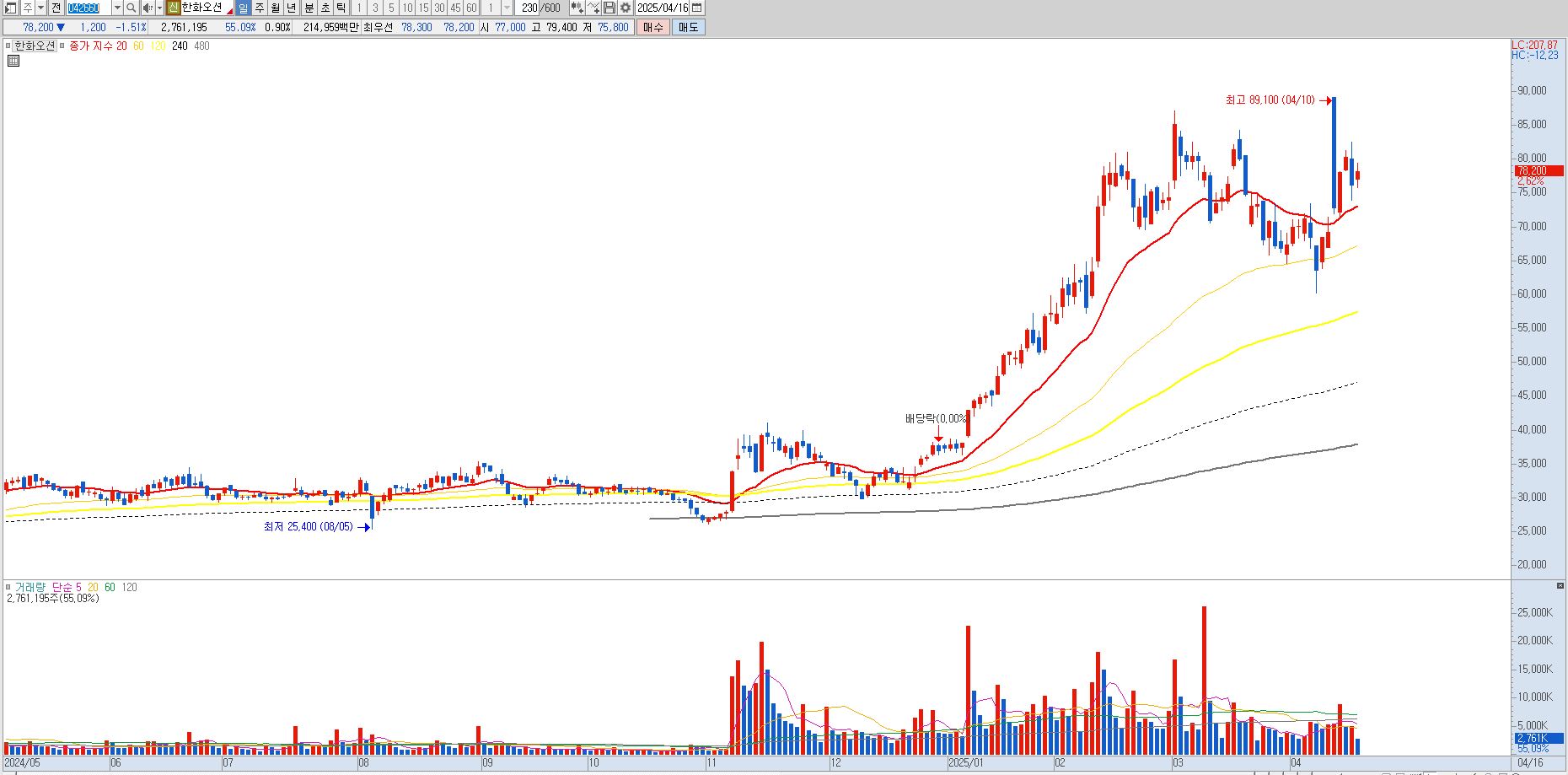Save chart with the floppy disk icon
Image resolution: width=1568 pixels, height=775 pixels.
(609, 8)
